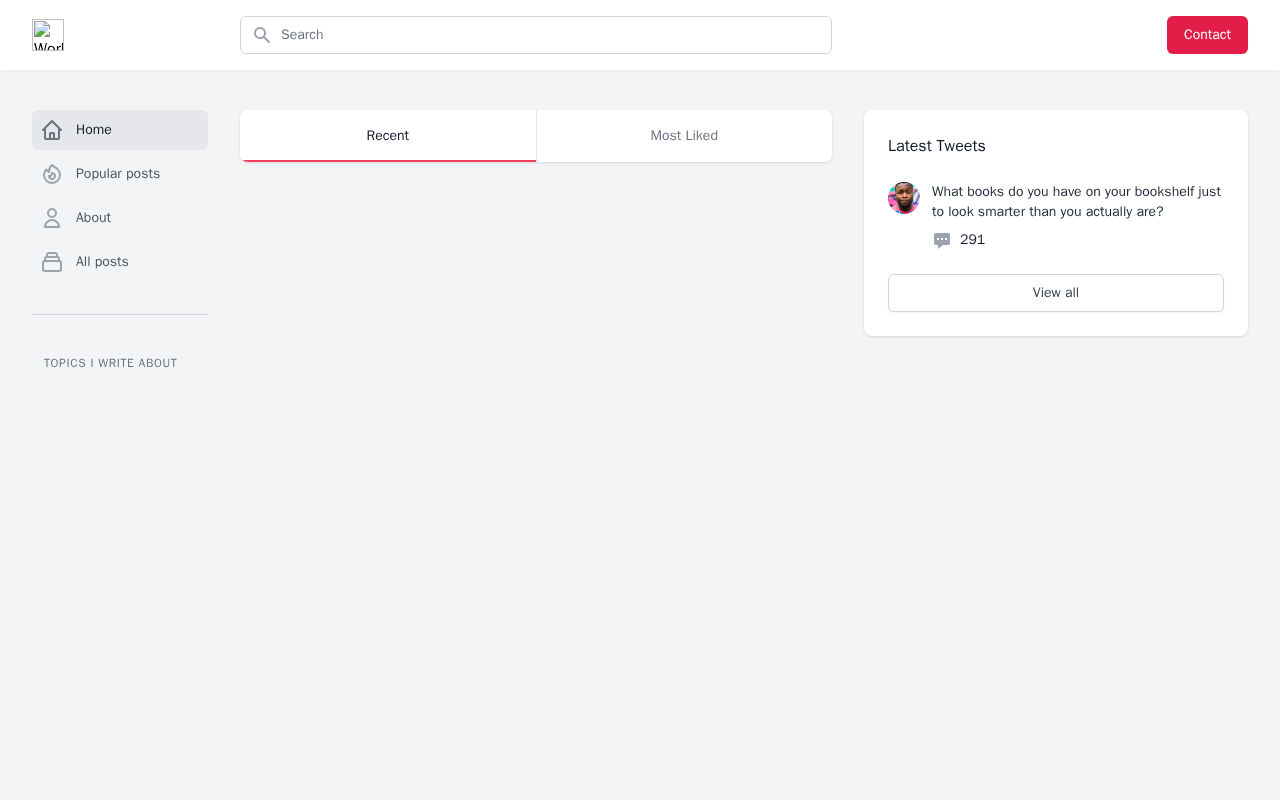Click the Home house icon

(52, 130)
